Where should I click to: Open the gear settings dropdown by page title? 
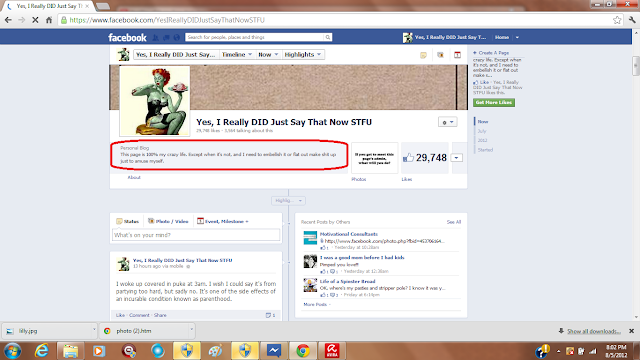(x=448, y=122)
